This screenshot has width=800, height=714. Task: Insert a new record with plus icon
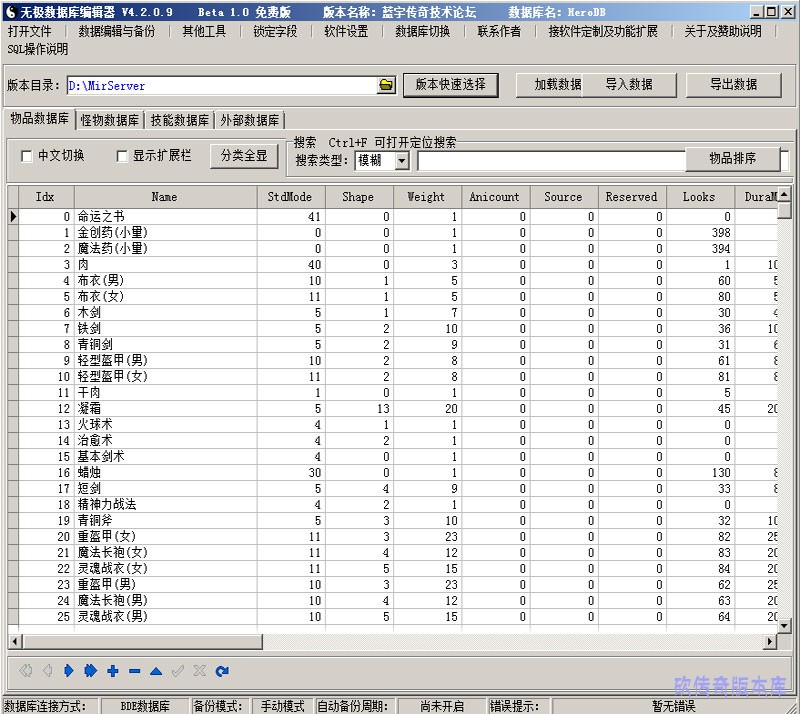tap(112, 671)
